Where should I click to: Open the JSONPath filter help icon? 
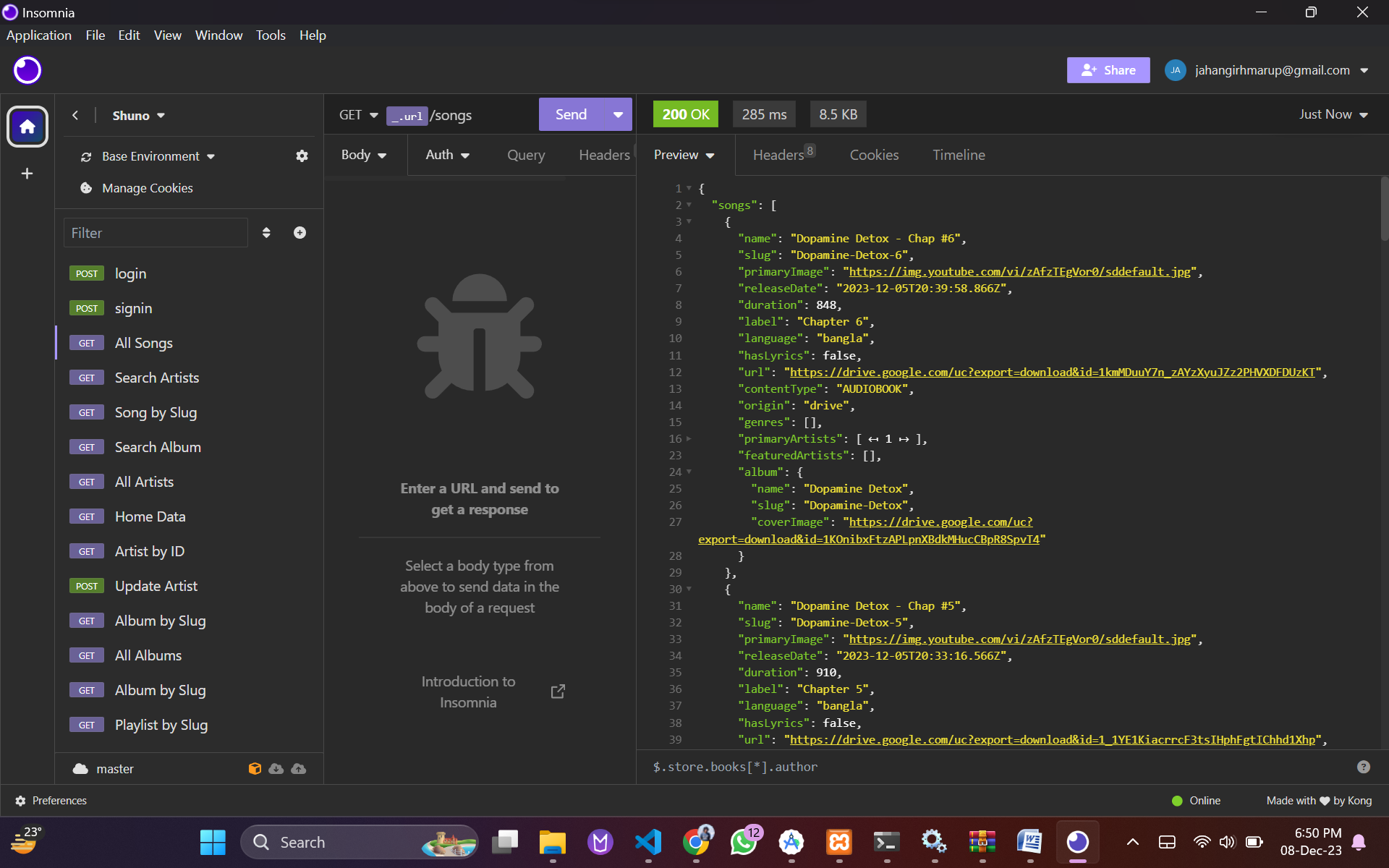(1363, 767)
